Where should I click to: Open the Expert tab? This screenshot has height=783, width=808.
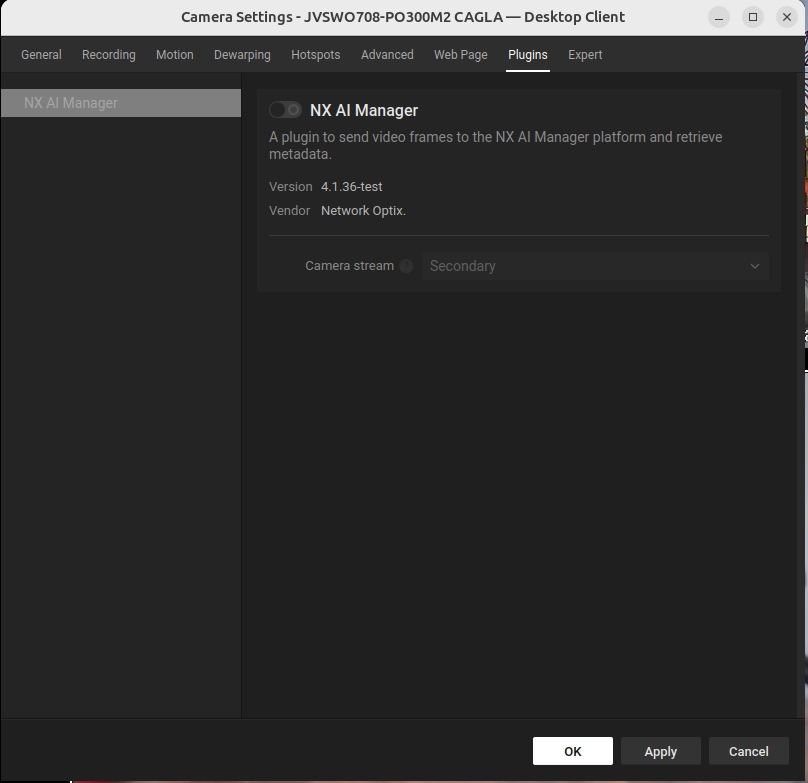click(x=585, y=55)
